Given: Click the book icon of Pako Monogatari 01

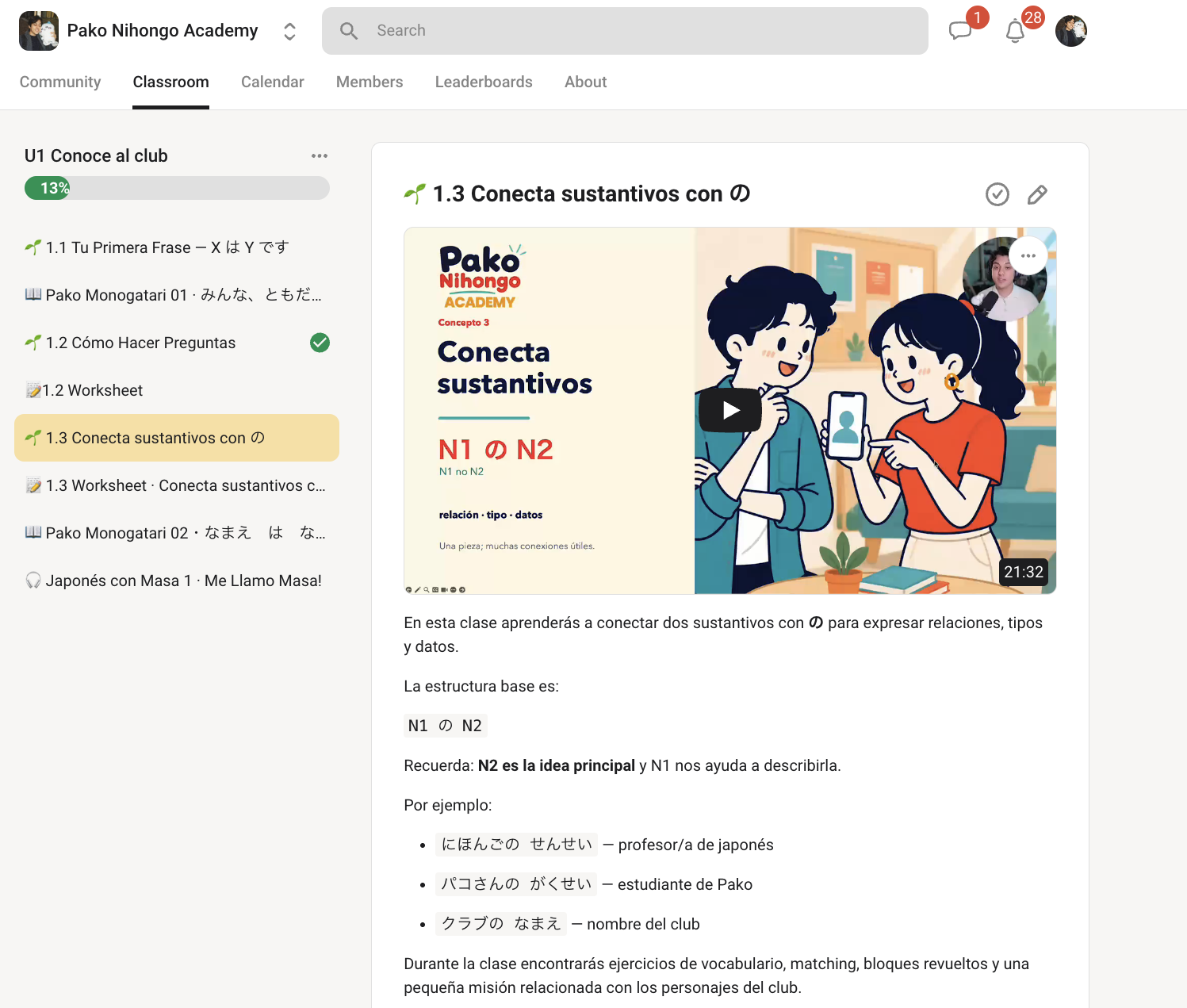Looking at the screenshot, I should click(x=33, y=295).
